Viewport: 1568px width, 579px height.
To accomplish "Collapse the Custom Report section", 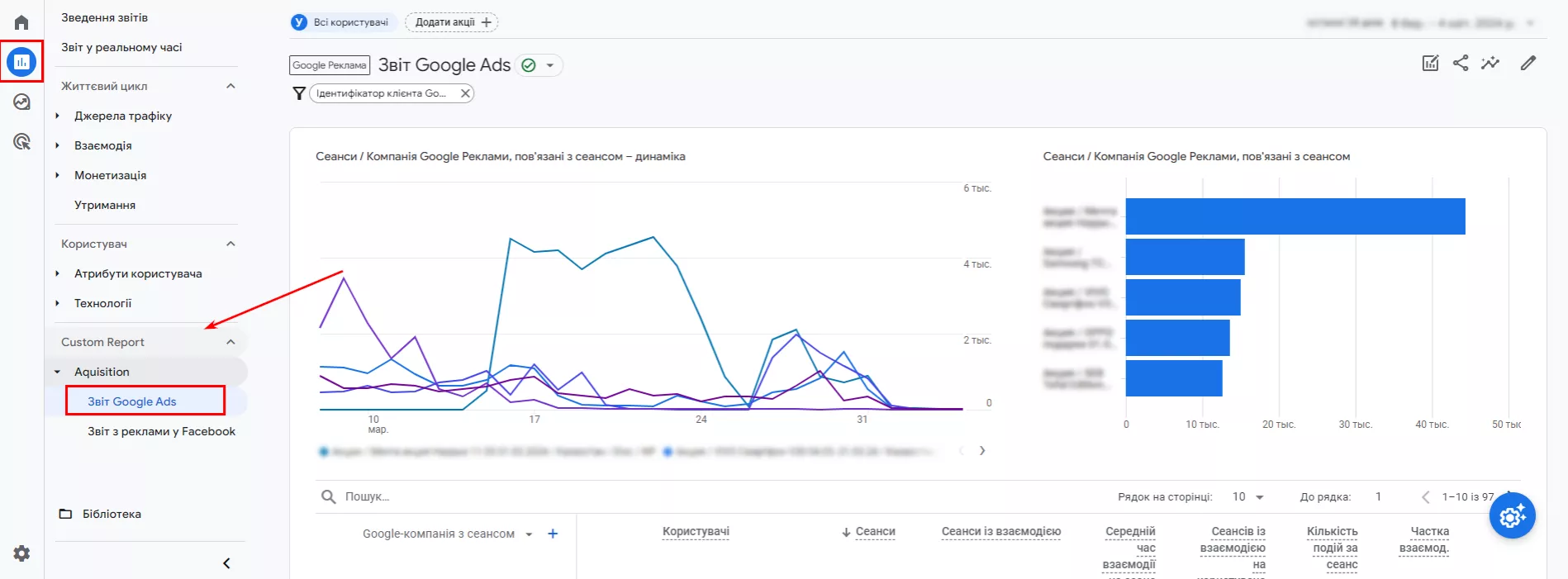I will click(x=230, y=342).
